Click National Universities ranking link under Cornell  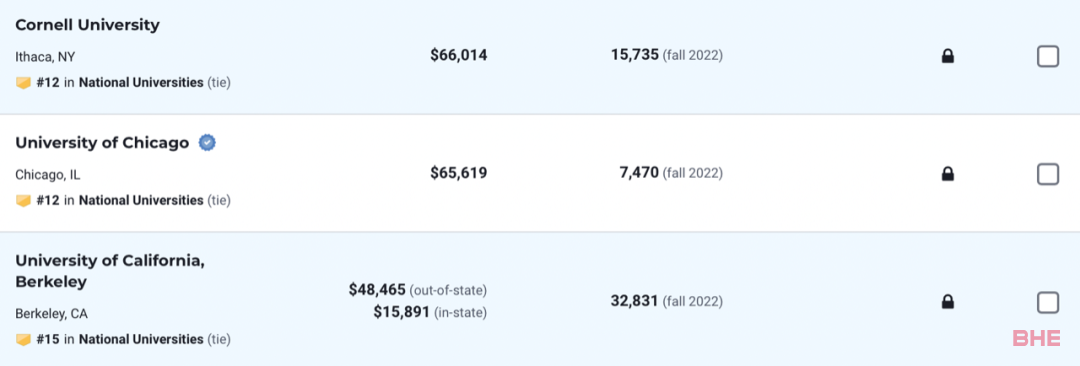pos(141,83)
